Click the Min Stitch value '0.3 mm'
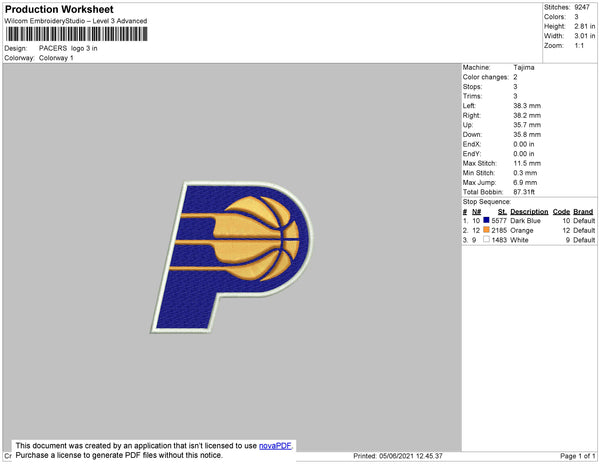The height and width of the screenshot is (464, 600). pos(525,173)
